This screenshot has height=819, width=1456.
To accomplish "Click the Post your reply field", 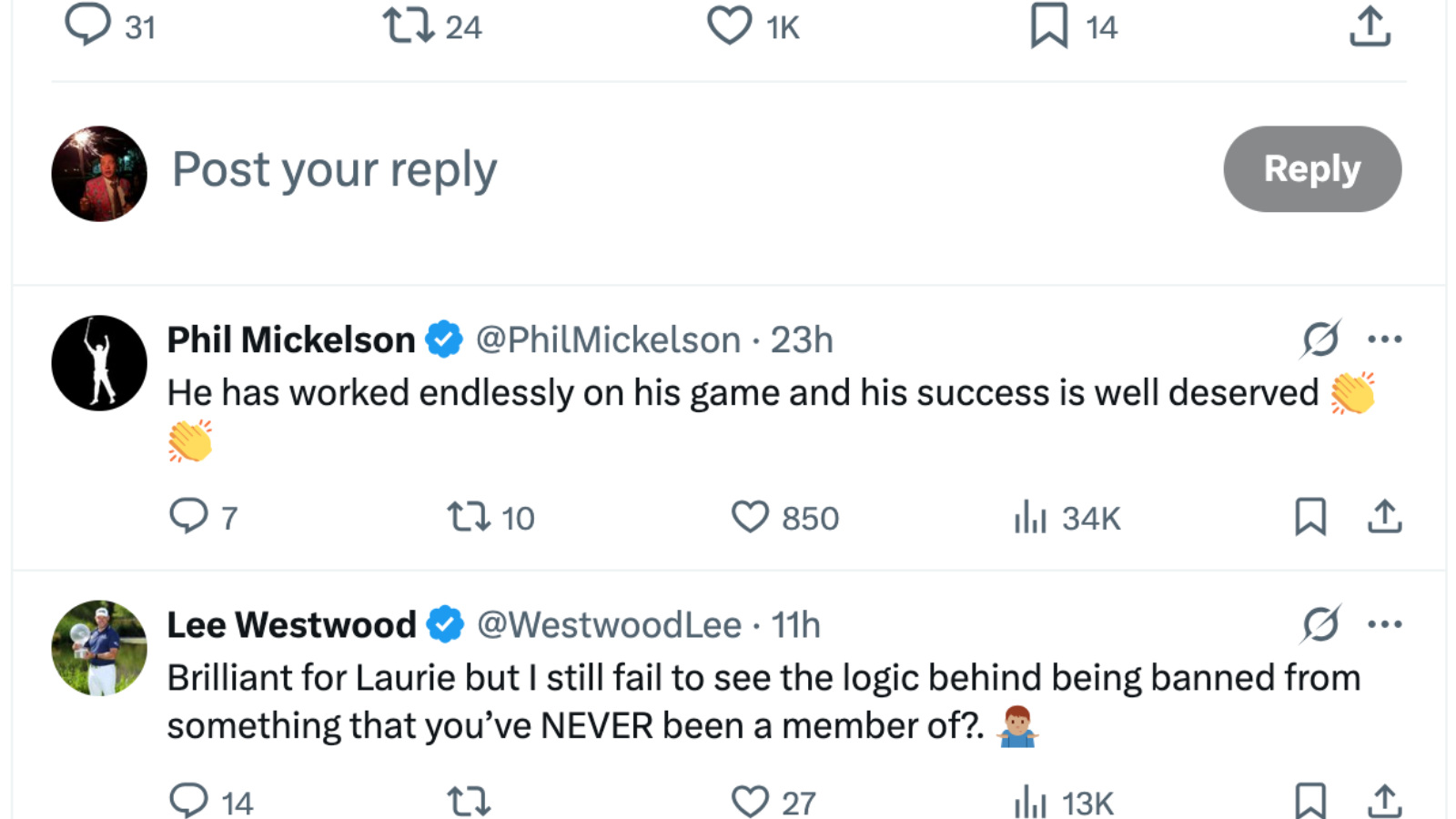I will 337,169.
